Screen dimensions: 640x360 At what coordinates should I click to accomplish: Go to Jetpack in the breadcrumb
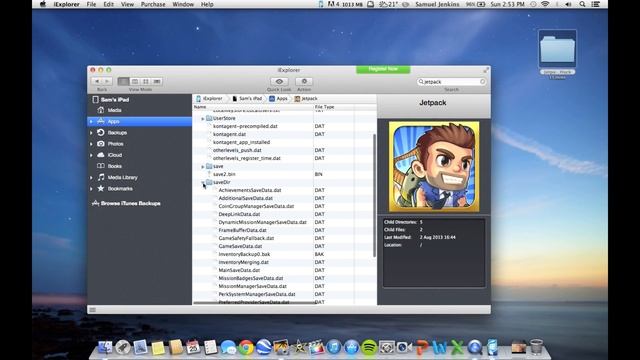pos(306,98)
